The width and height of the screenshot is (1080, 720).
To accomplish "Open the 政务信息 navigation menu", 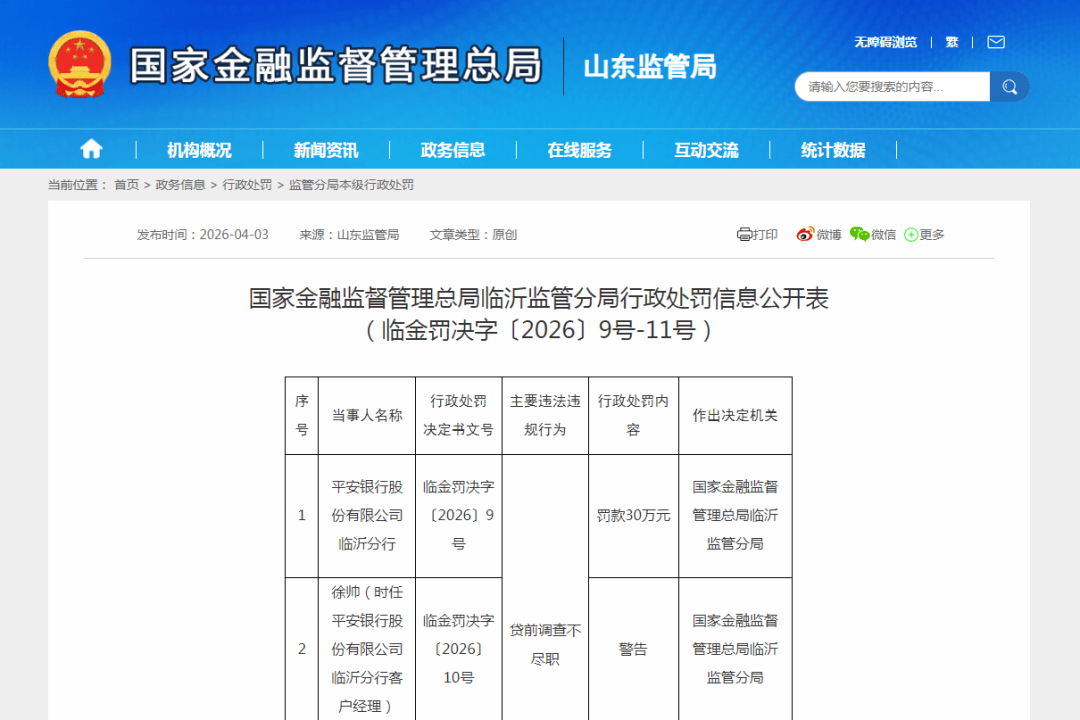I will (x=453, y=150).
